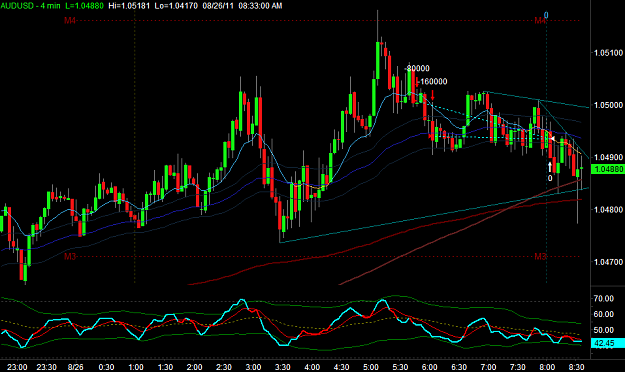
Task: Click the 1.05000 price axis label
Action: pyautogui.click(x=608, y=105)
